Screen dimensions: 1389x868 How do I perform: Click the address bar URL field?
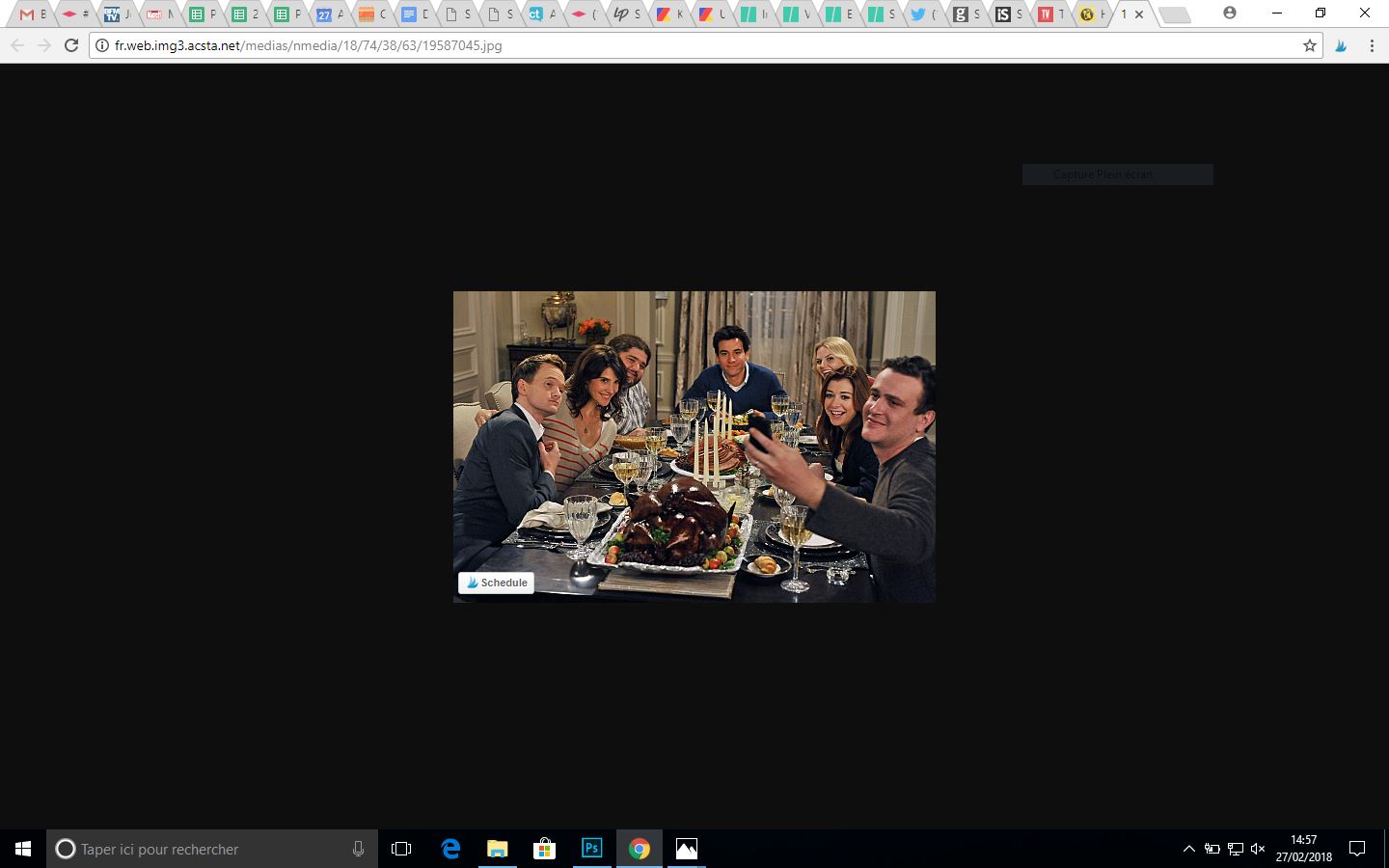coord(675,45)
